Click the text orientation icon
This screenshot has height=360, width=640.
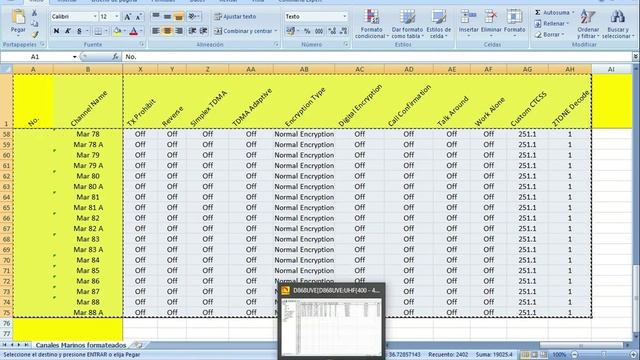193,16
